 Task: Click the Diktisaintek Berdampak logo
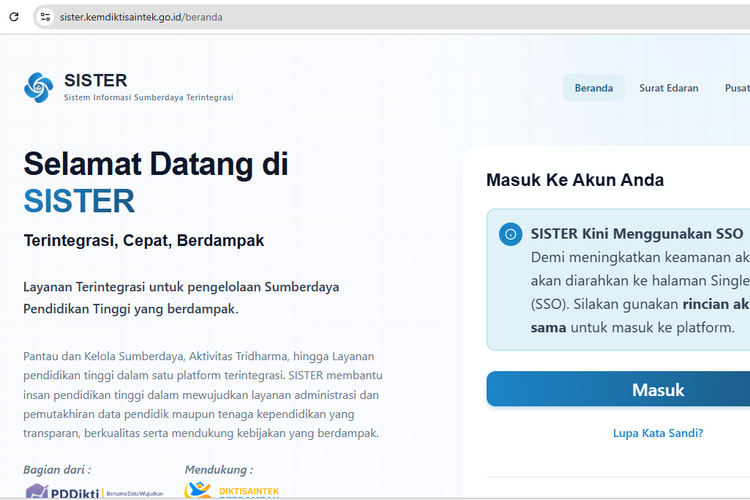(232, 490)
